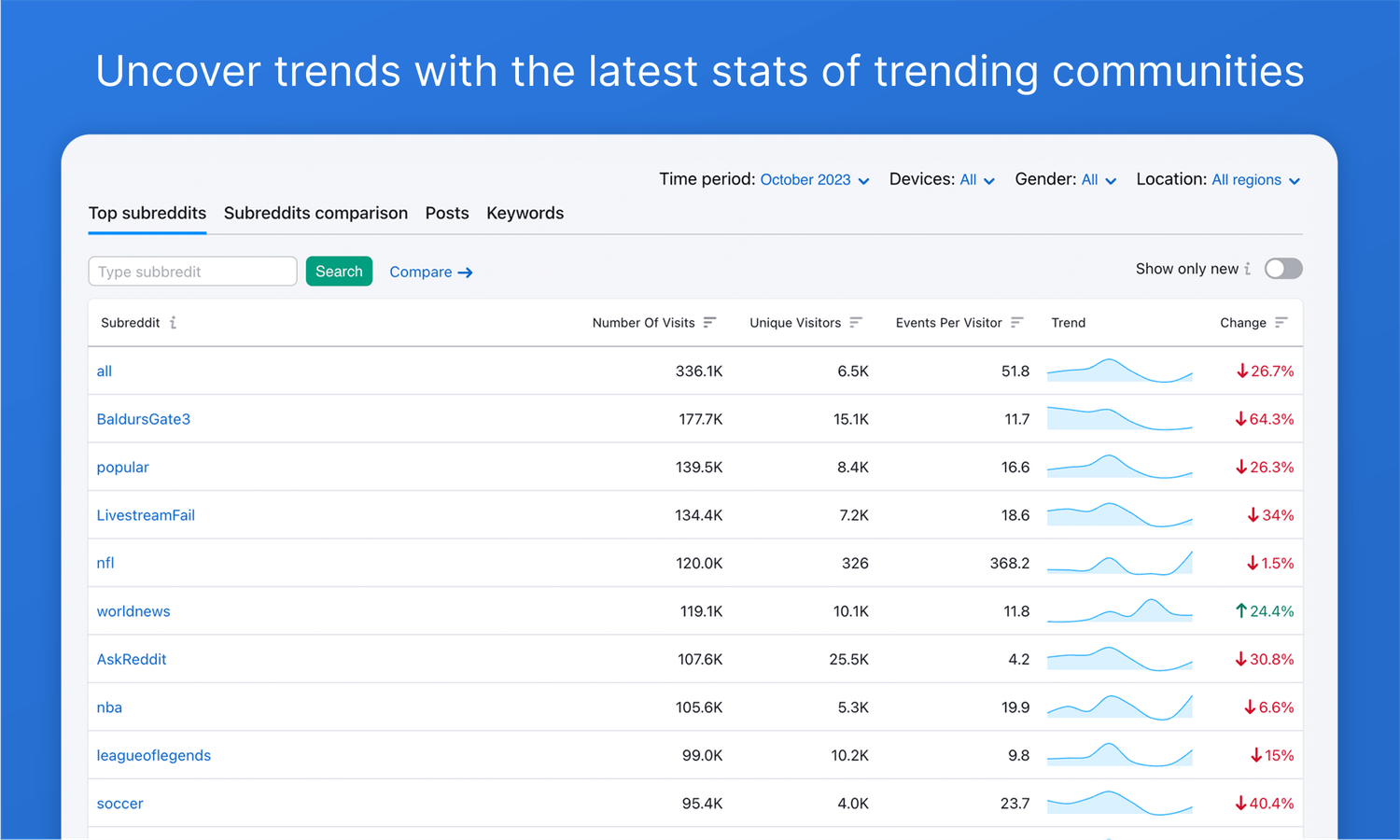Viewport: 1400px width, 840px height.
Task: Sort by Unique Visitors icon
Action: [856, 323]
